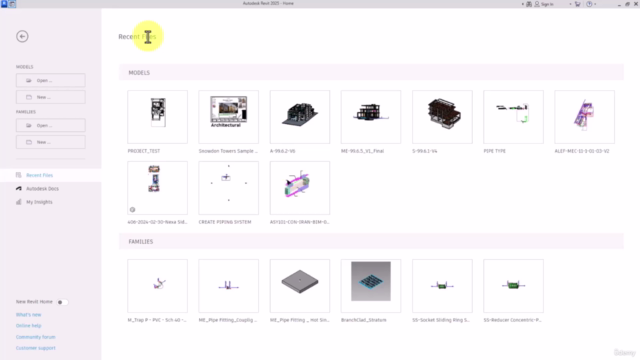This screenshot has width=640, height=360.
Task: Create a new family with Families New button
Action: click(x=51, y=142)
